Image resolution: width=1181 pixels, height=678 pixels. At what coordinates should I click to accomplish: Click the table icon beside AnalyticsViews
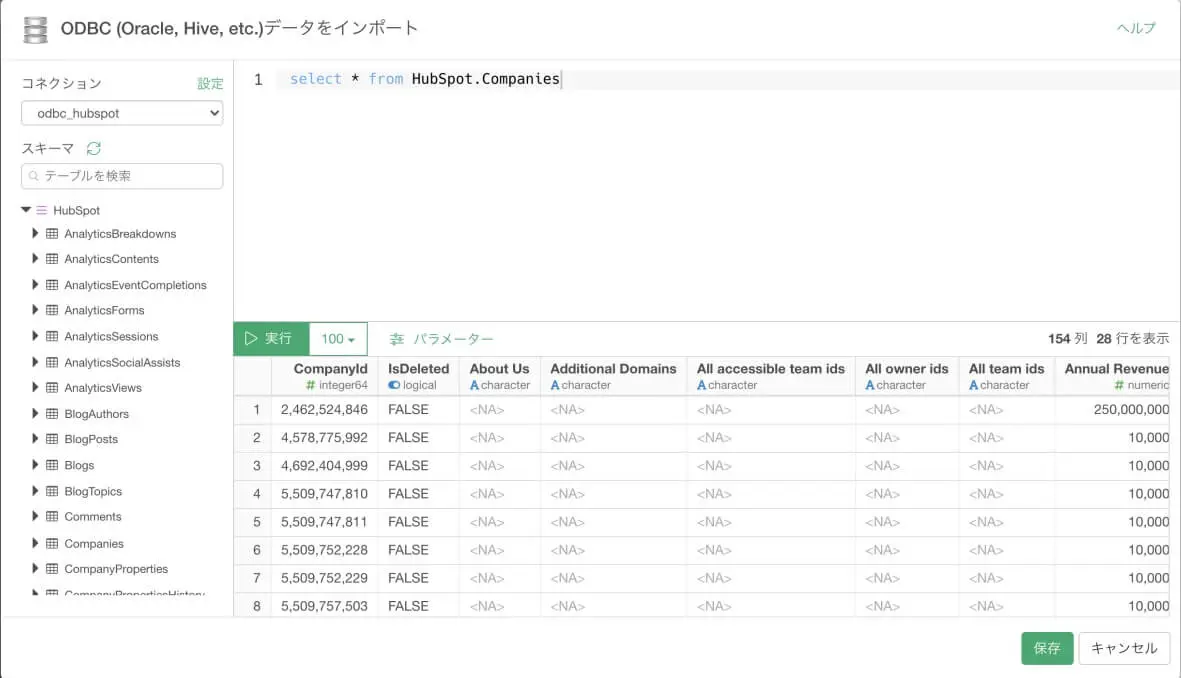tap(52, 387)
